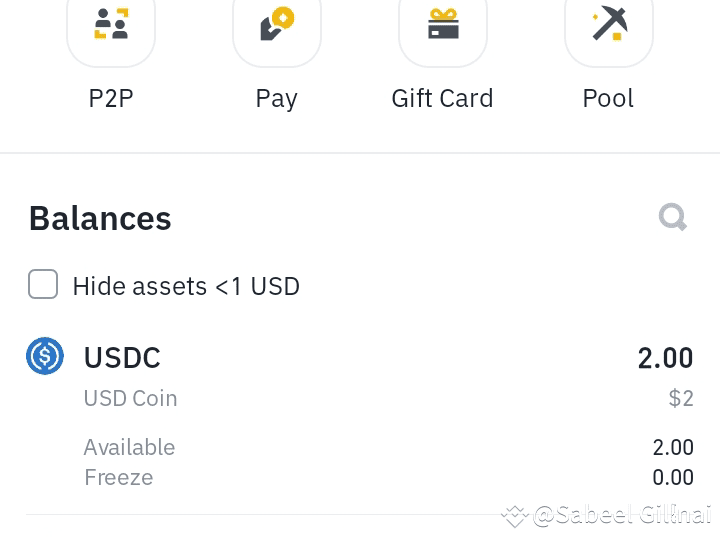The image size is (720, 537).
Task: Tap the watermark logo beside @Sabeel Gillnai
Action: [x=515, y=516]
